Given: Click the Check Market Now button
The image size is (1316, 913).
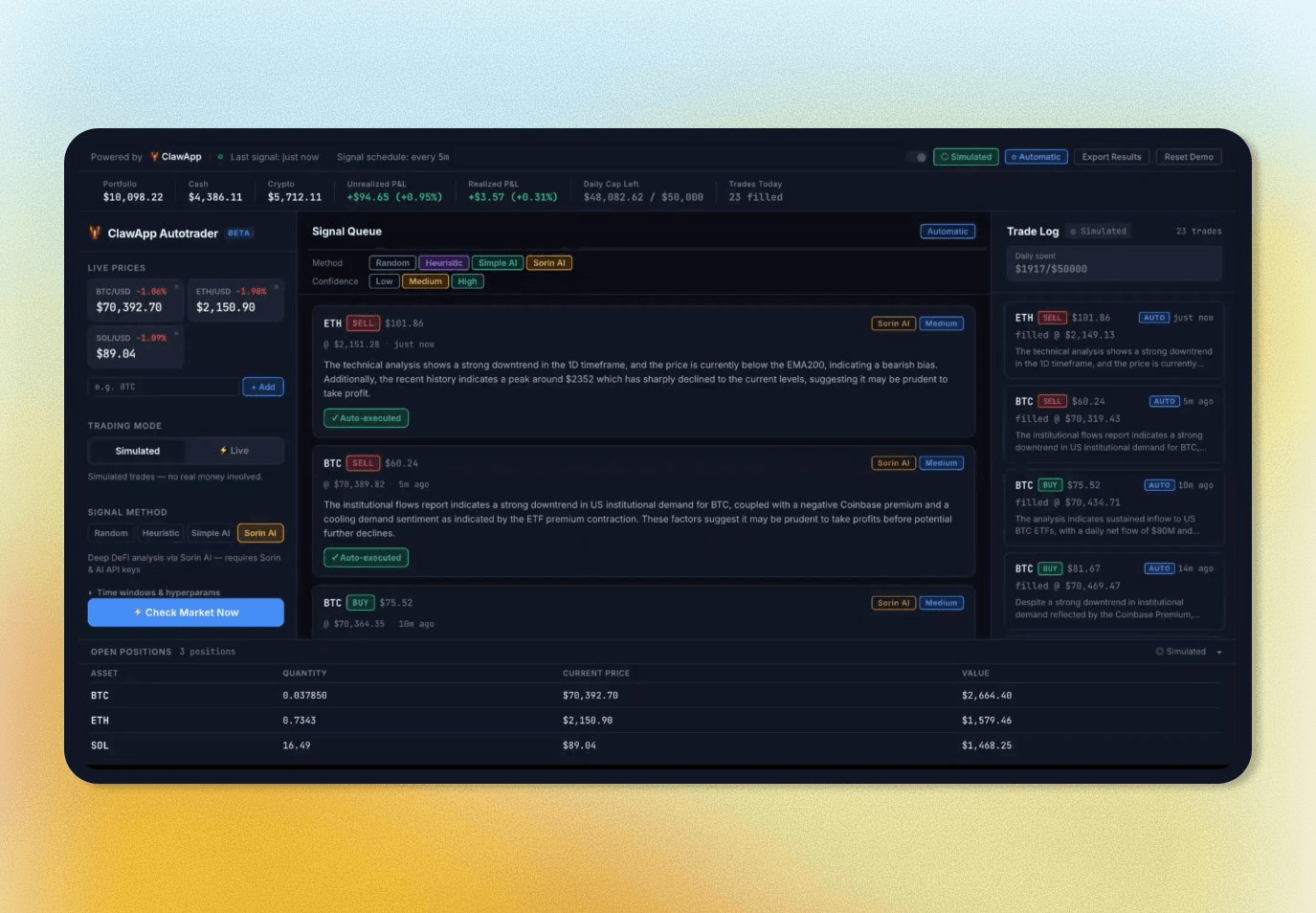Looking at the screenshot, I should point(186,612).
